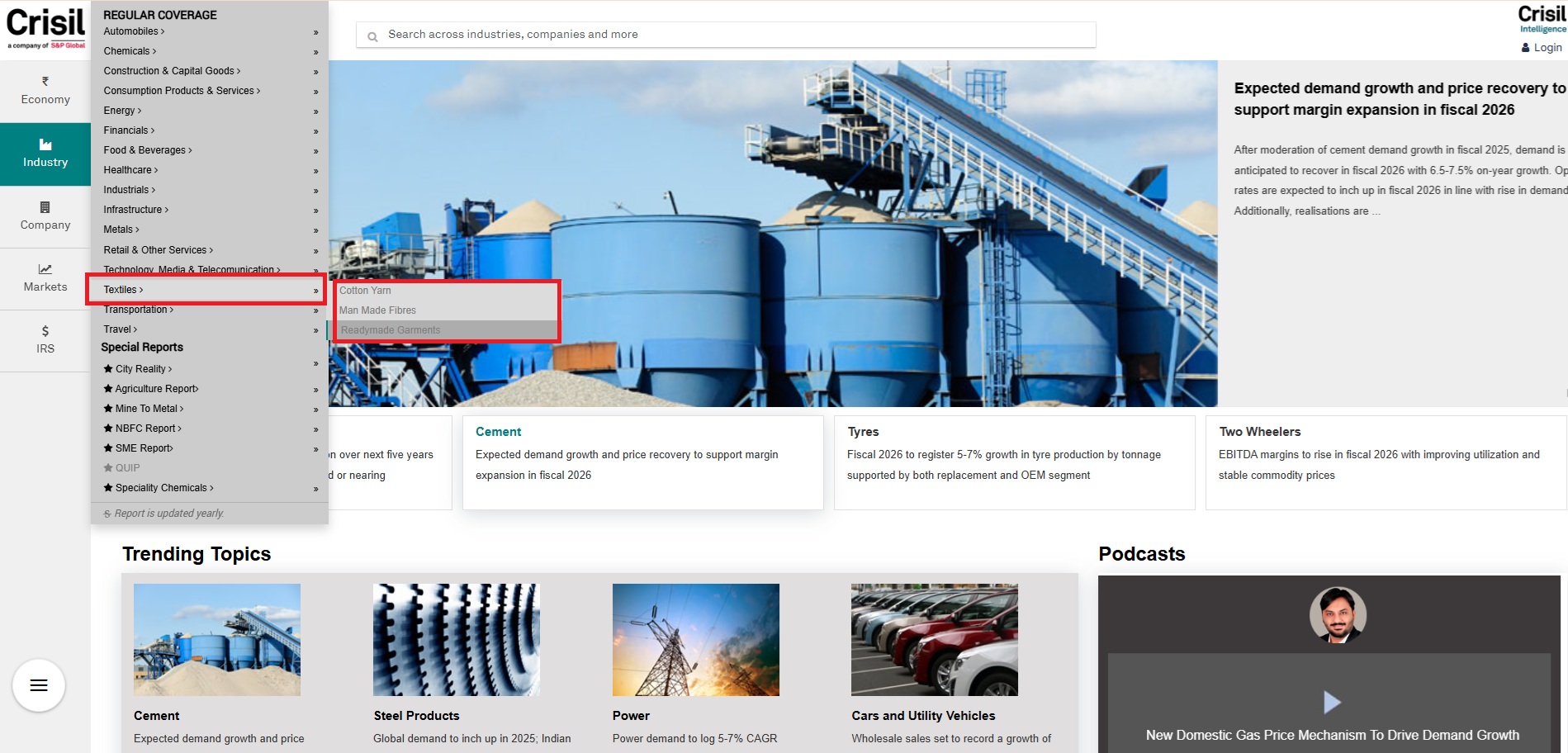This screenshot has height=753, width=1568.
Task: Click the IRS dollar icon
Action: pos(45,331)
